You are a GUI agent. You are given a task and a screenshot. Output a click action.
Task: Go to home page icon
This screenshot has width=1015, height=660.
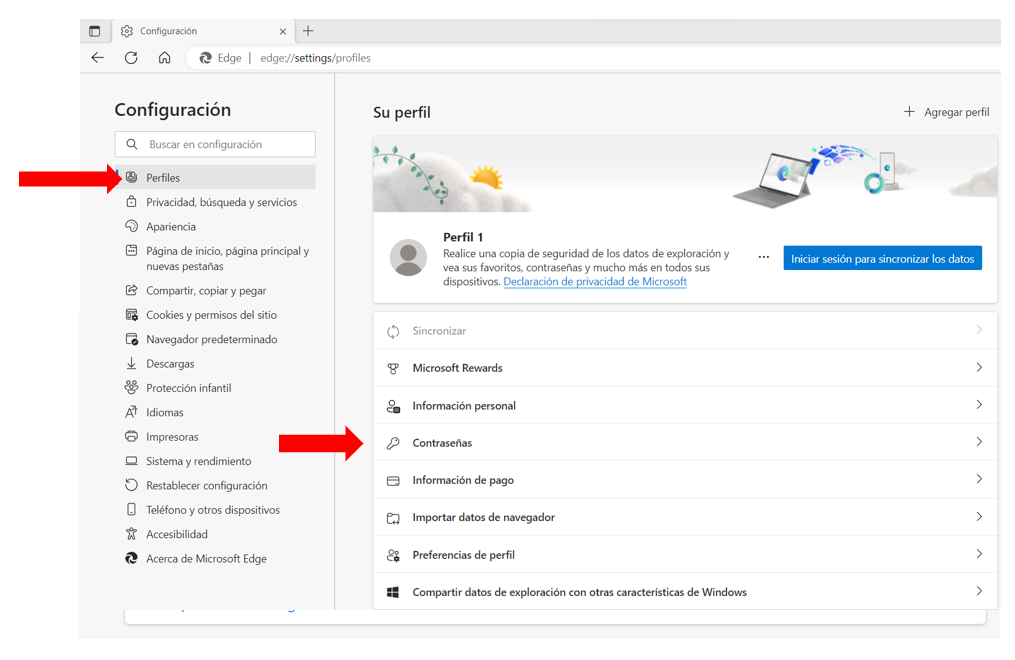point(164,58)
